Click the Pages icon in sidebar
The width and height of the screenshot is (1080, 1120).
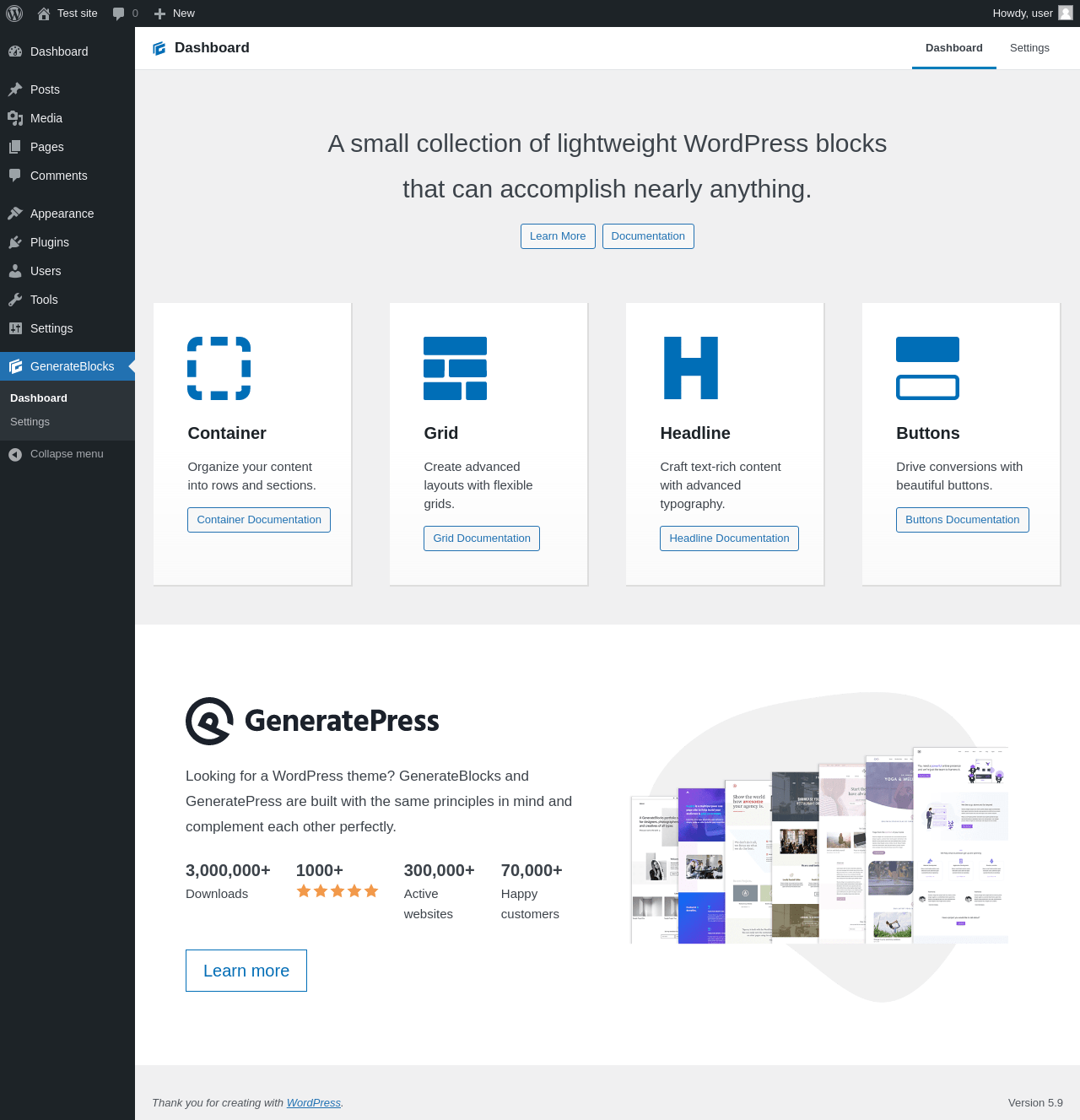pos(15,147)
